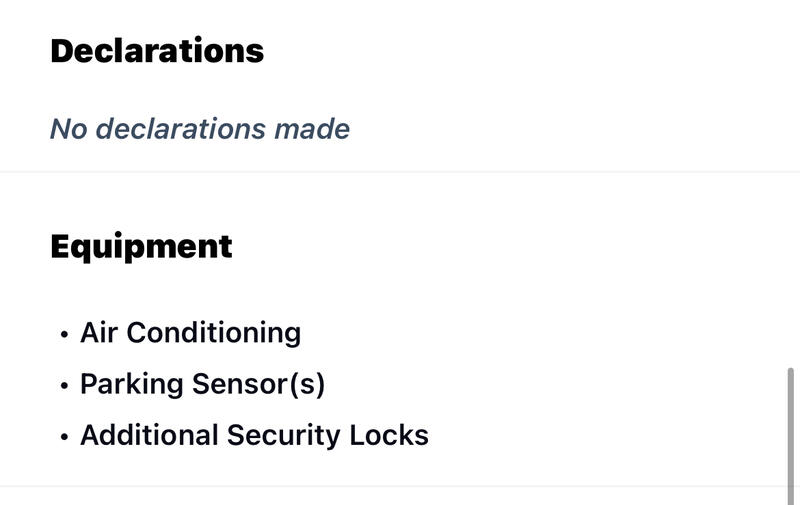The width and height of the screenshot is (800, 505).
Task: Click the Declarations section heading
Action: [157, 51]
